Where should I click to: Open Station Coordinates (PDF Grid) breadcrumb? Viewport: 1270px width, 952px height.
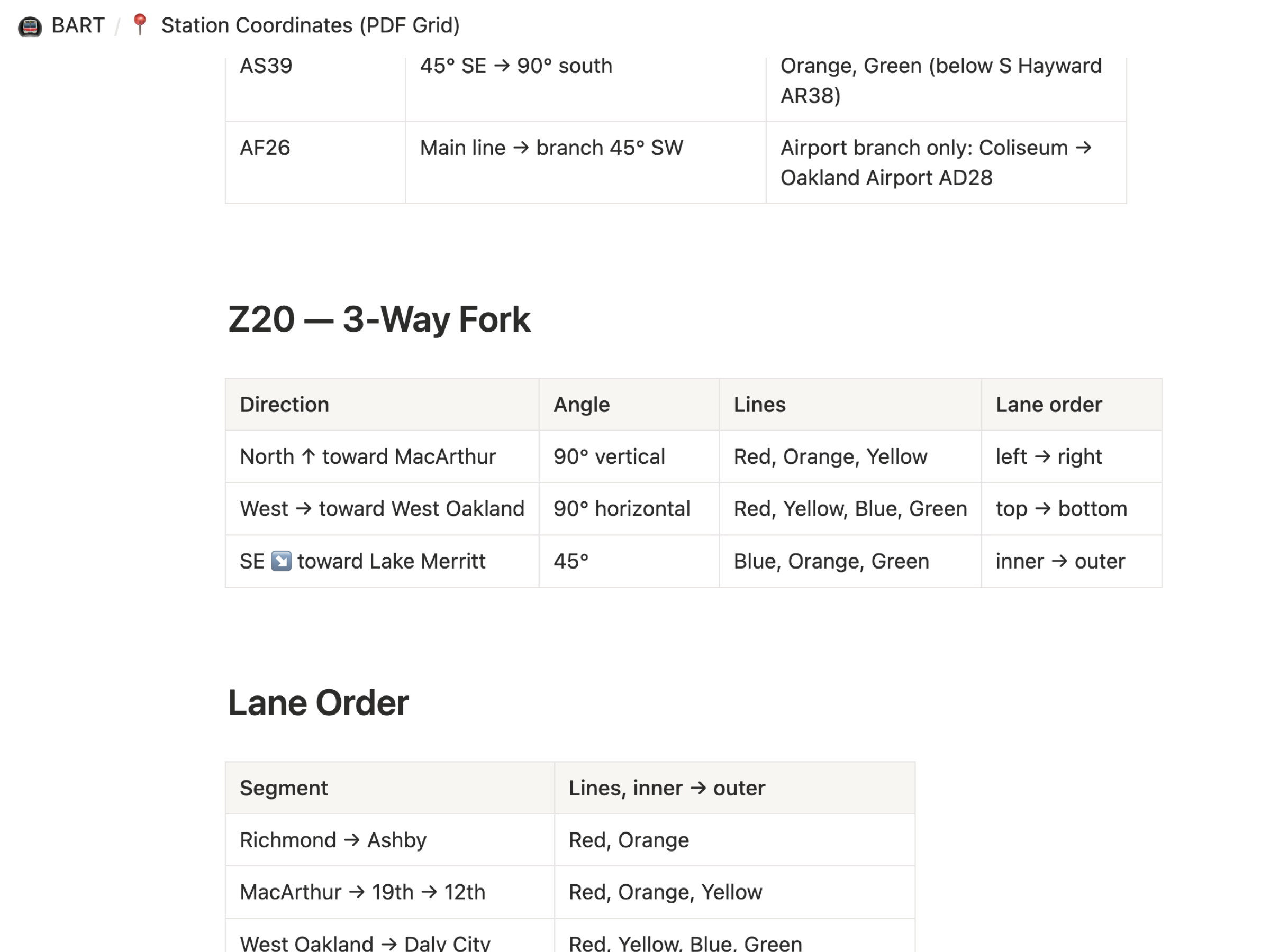pos(310,25)
